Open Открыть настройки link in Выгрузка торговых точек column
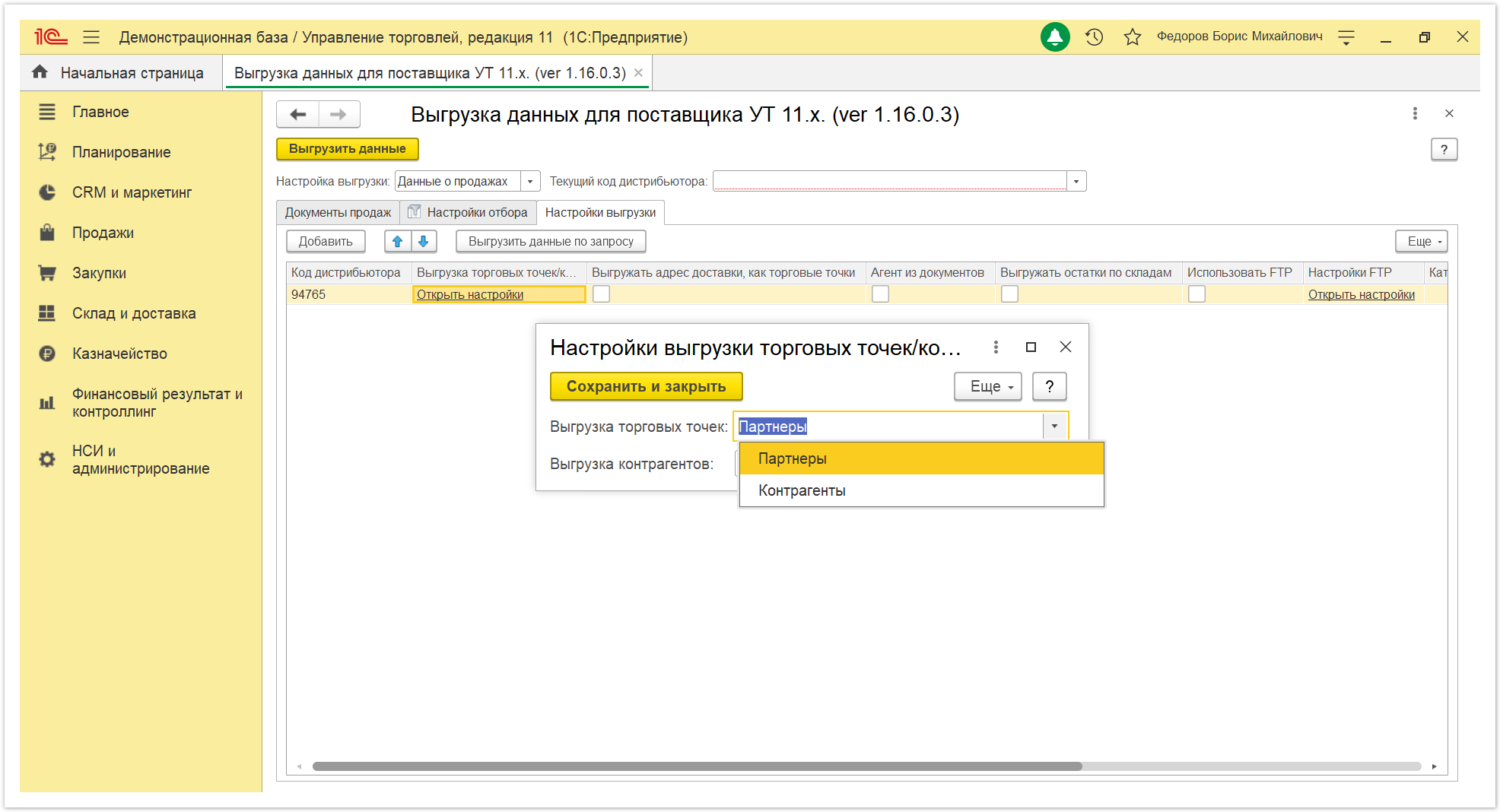The width and height of the screenshot is (1500, 812). (x=470, y=294)
